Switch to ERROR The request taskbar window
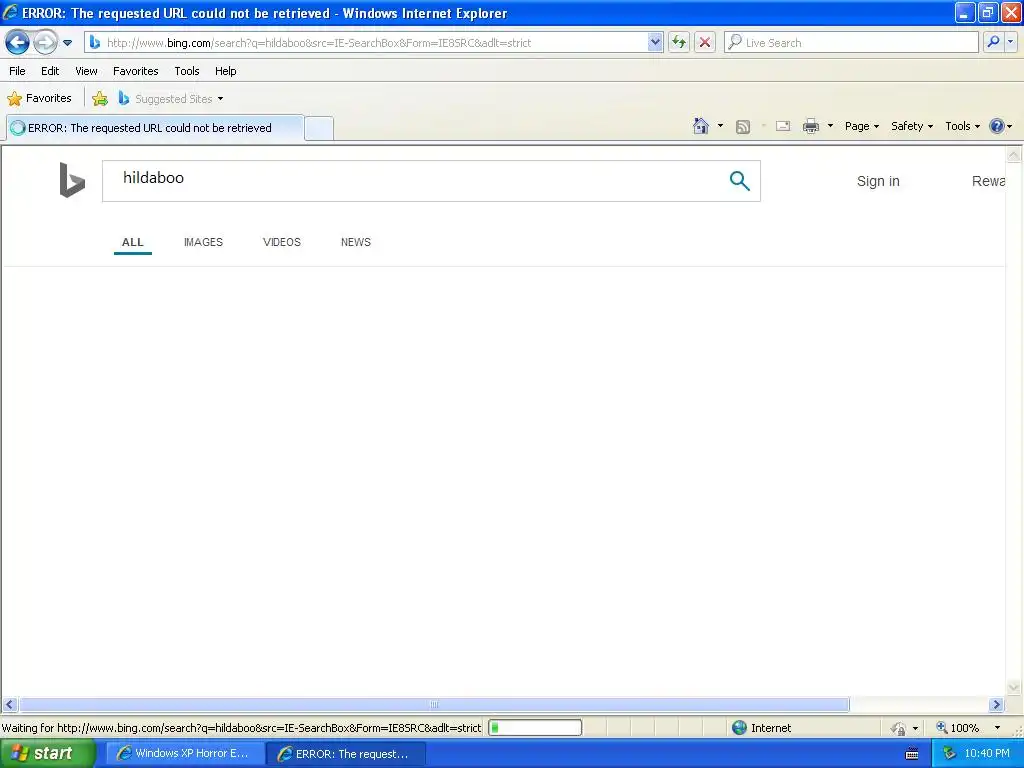 (346, 754)
